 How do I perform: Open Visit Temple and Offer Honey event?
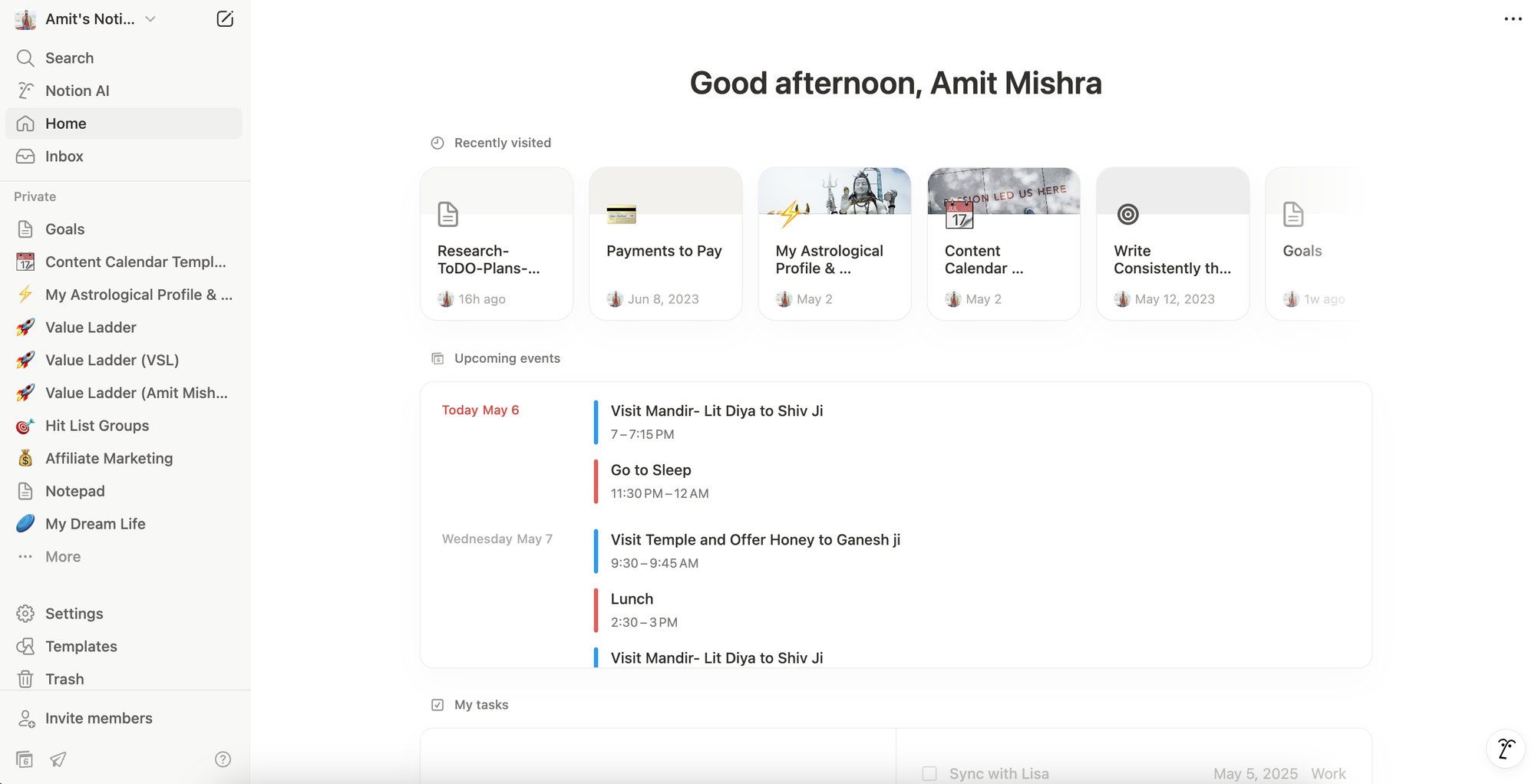(x=754, y=540)
